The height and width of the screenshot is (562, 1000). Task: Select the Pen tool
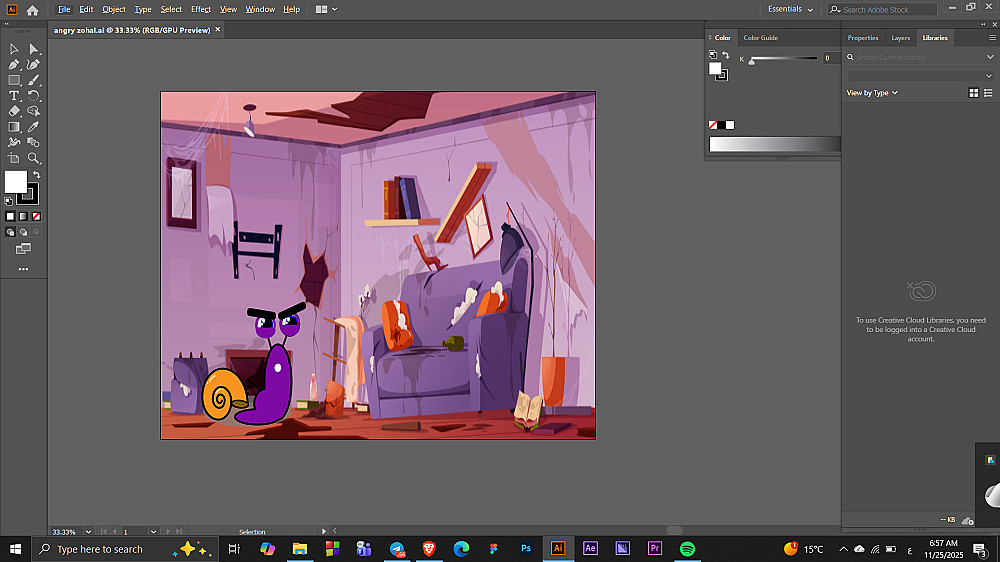(14, 64)
